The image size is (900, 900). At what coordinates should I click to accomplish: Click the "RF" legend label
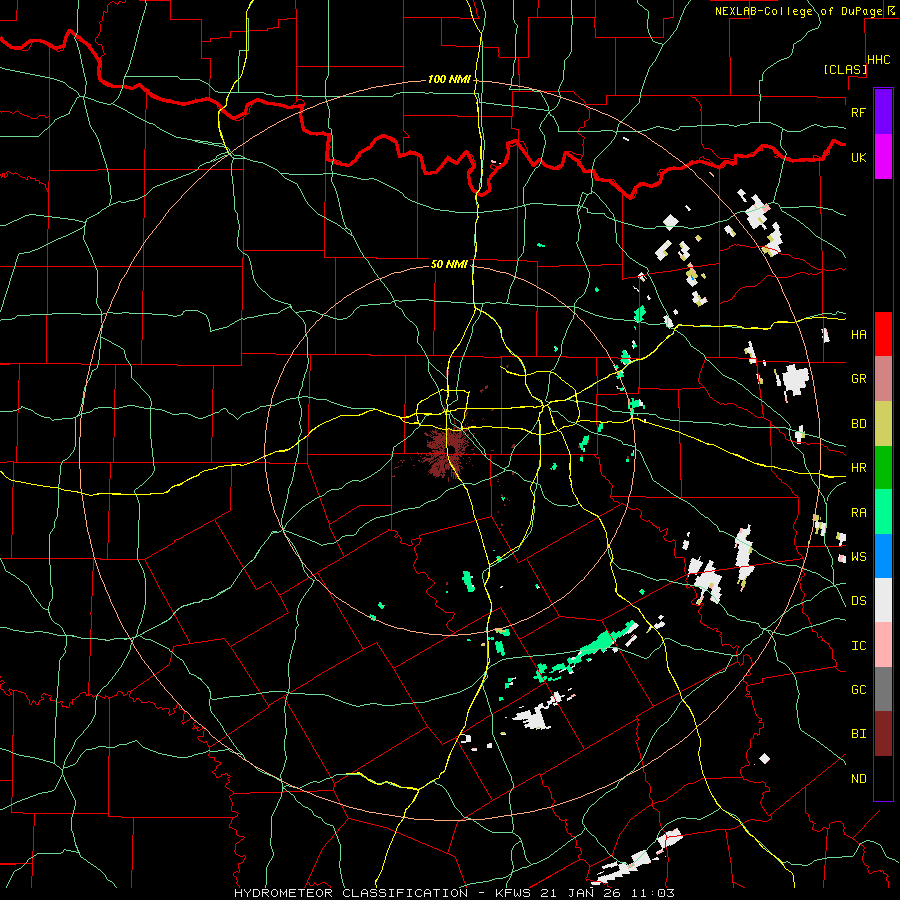858,112
